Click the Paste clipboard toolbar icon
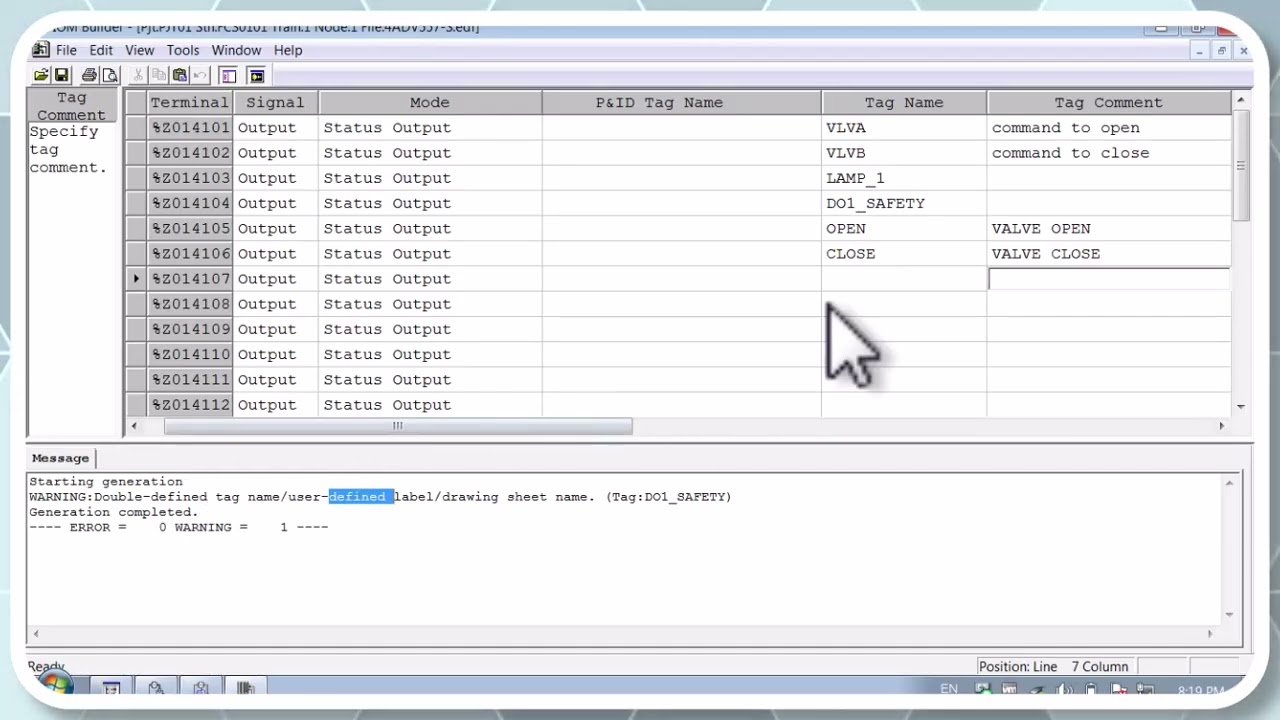This screenshot has height=720, width=1280. tap(180, 75)
